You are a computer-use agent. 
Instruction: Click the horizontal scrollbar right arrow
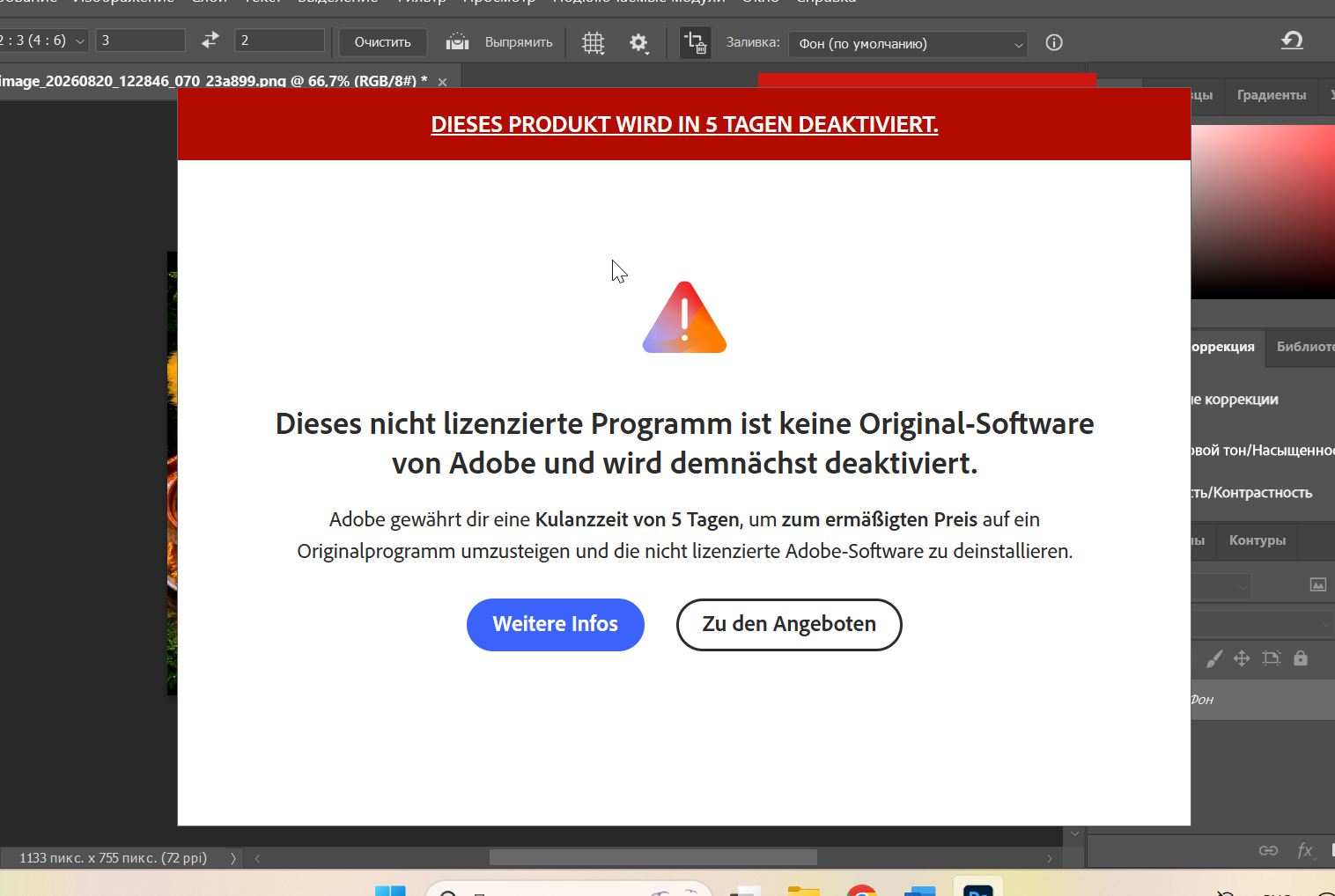point(1050,858)
